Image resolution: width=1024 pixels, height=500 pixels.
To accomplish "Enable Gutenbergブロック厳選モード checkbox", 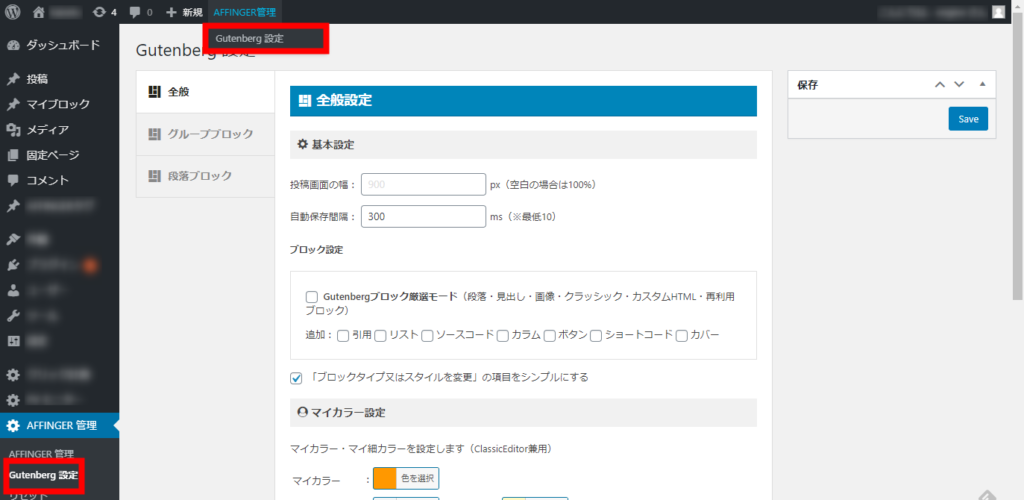I will click(312, 297).
